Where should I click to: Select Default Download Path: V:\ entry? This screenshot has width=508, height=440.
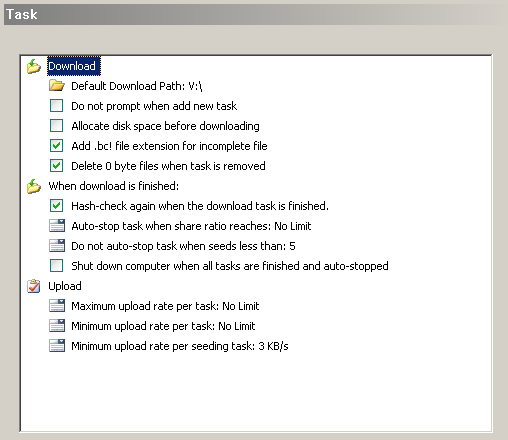click(137, 86)
